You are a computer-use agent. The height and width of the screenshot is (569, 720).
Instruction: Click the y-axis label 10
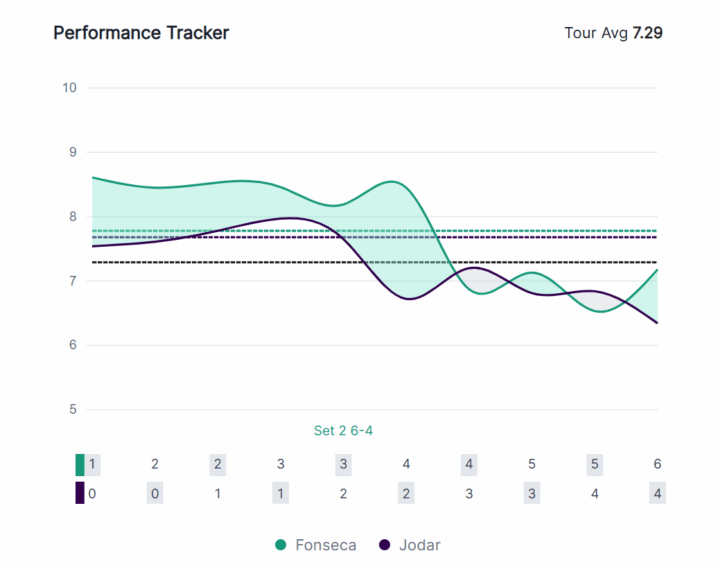coord(69,88)
